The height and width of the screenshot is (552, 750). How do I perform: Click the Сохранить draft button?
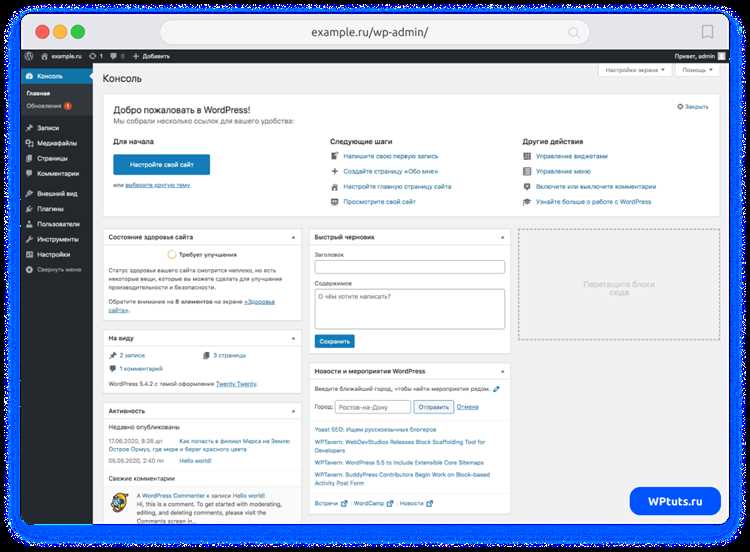334,342
